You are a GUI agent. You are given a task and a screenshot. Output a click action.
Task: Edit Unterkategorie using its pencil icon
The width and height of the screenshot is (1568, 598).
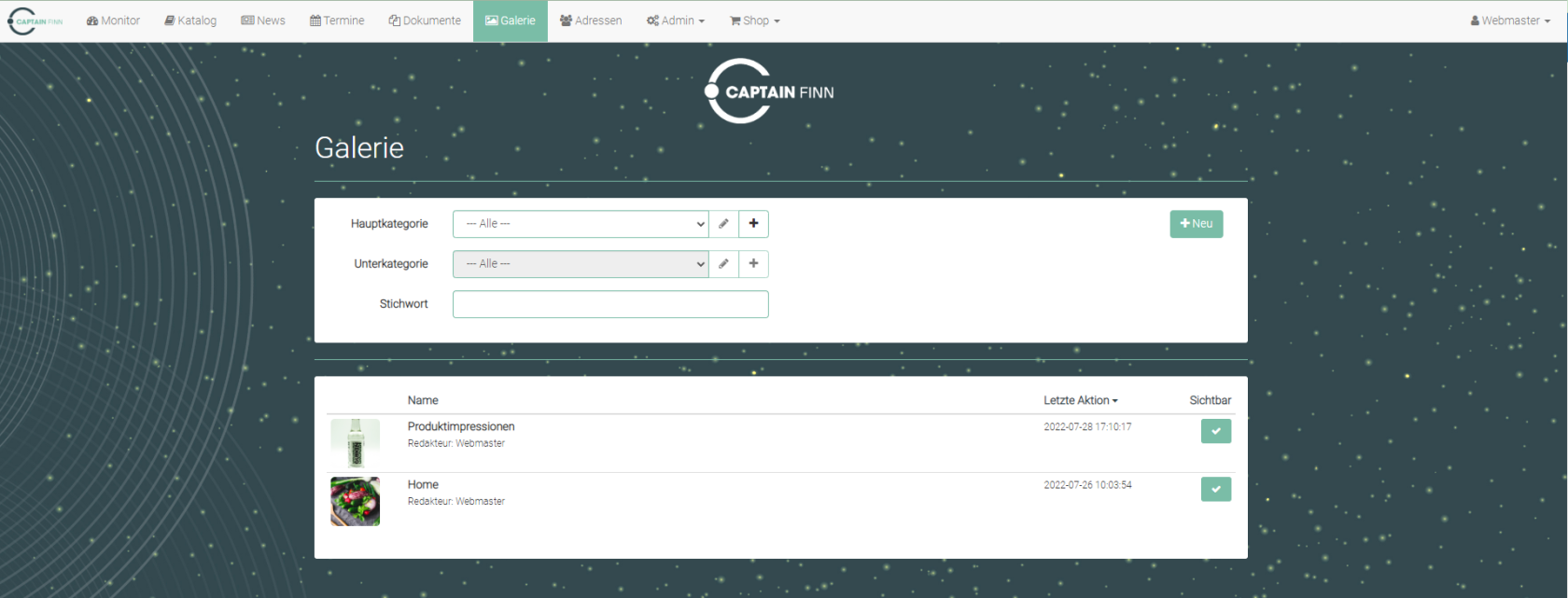tap(723, 264)
